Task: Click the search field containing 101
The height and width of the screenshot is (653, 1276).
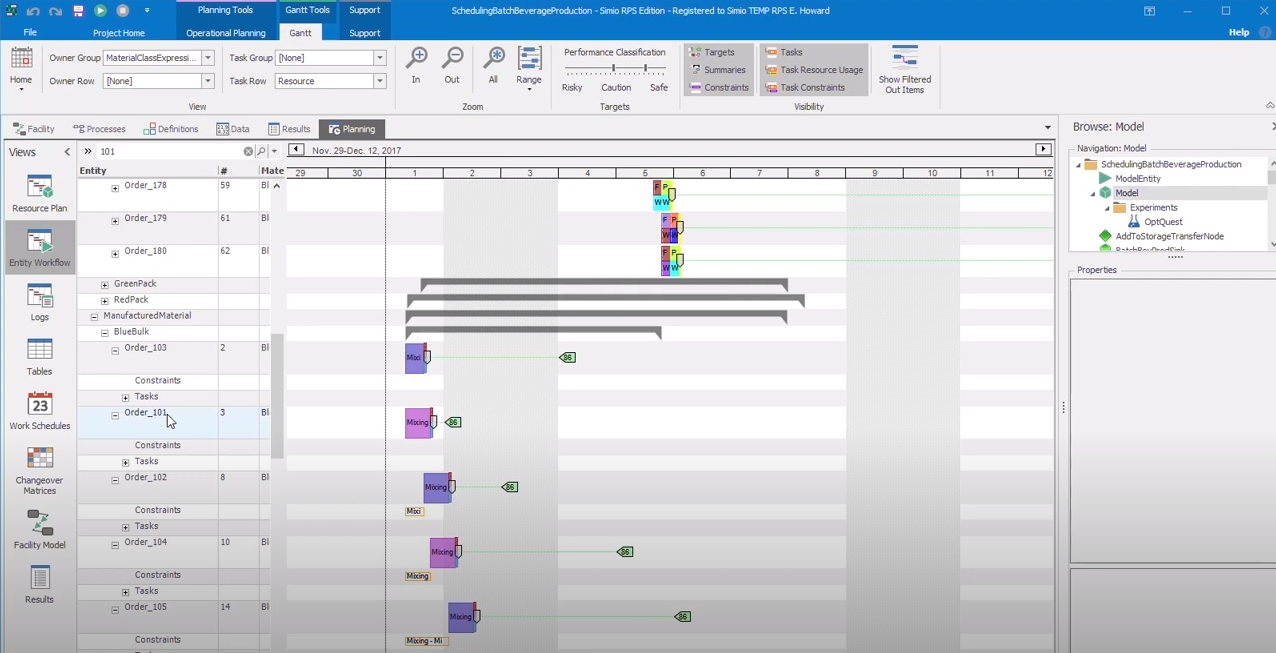Action: 168,151
